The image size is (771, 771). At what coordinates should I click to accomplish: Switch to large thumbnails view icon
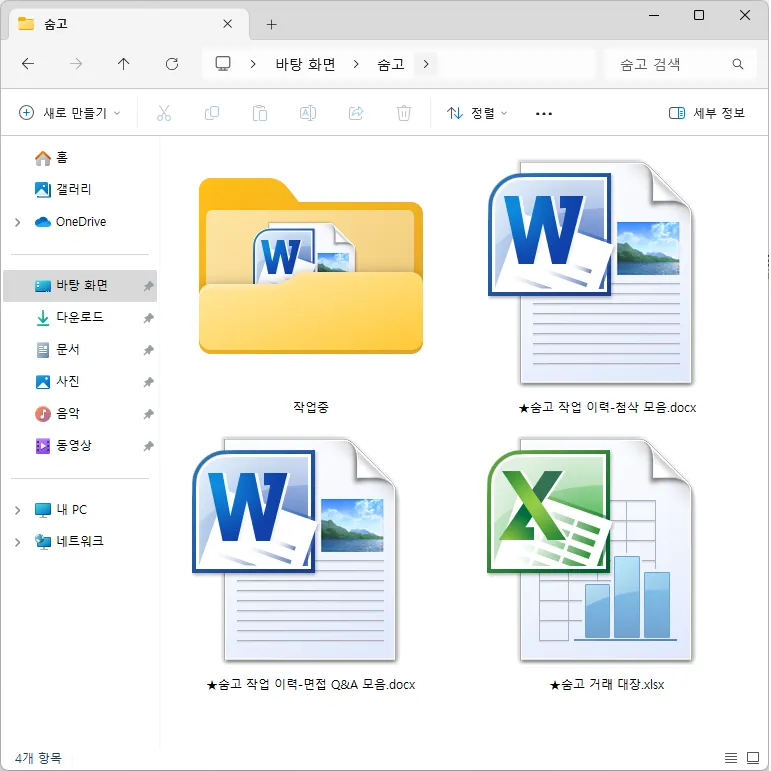(x=753, y=758)
